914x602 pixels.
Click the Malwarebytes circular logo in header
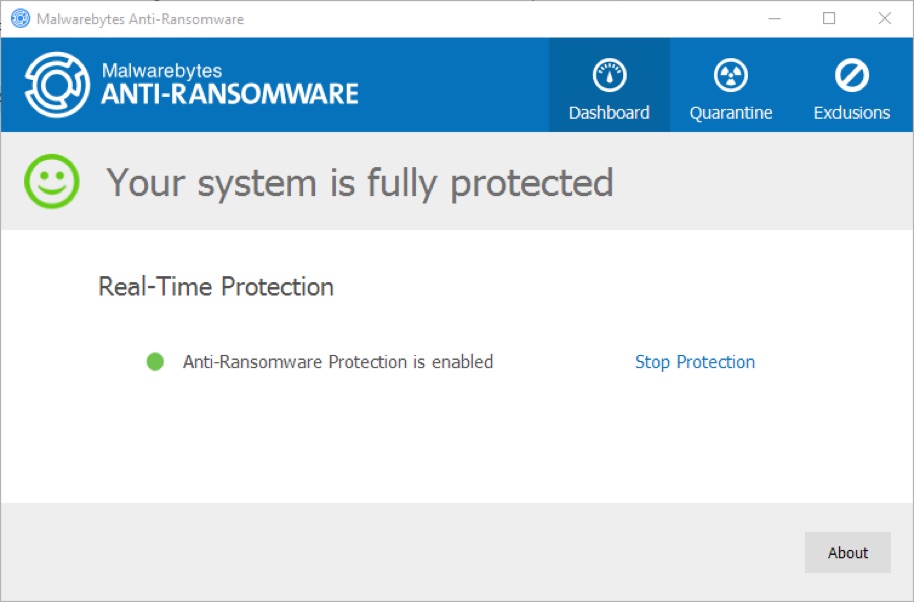(x=57, y=85)
